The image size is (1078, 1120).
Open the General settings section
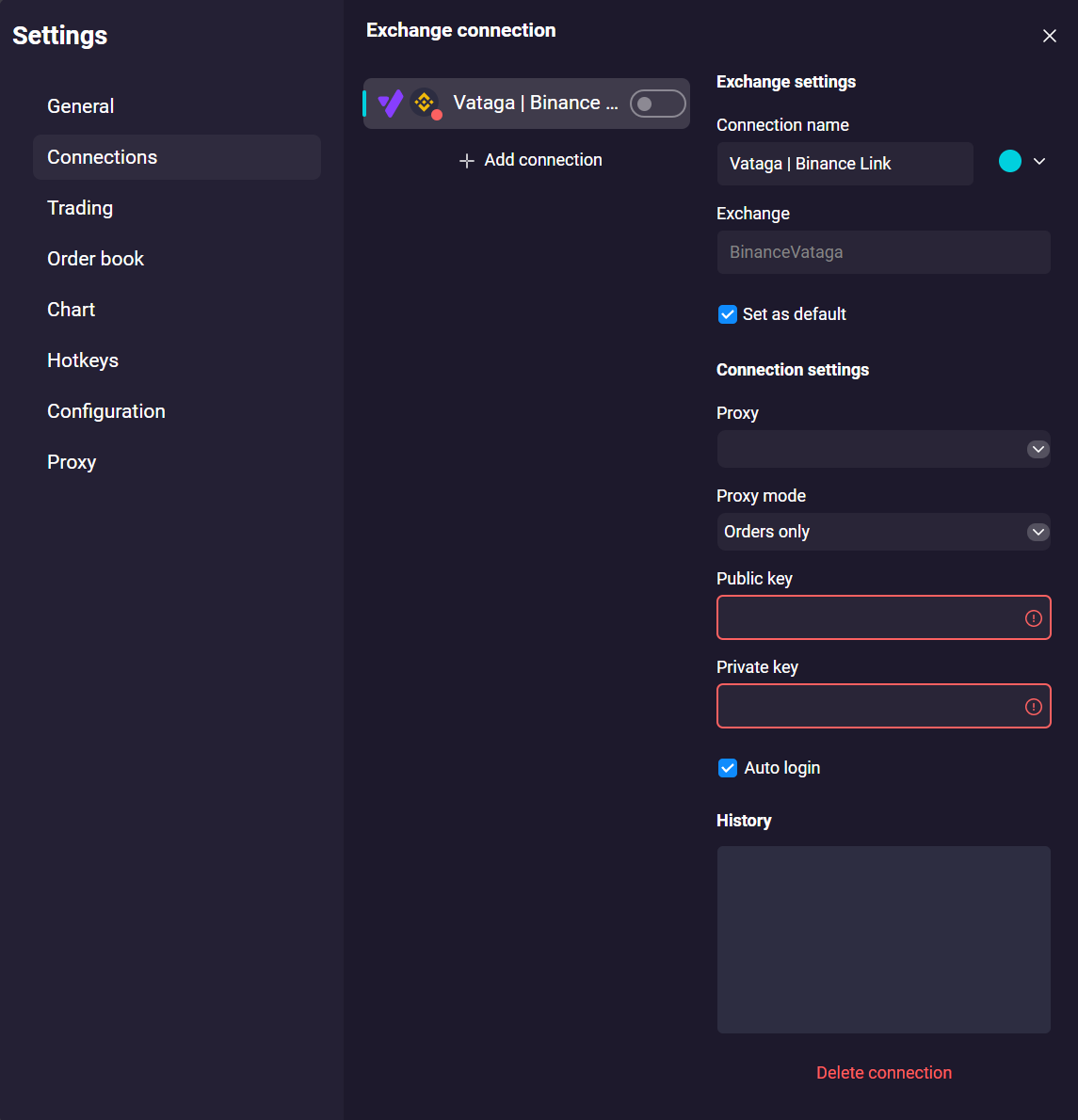pos(176,106)
